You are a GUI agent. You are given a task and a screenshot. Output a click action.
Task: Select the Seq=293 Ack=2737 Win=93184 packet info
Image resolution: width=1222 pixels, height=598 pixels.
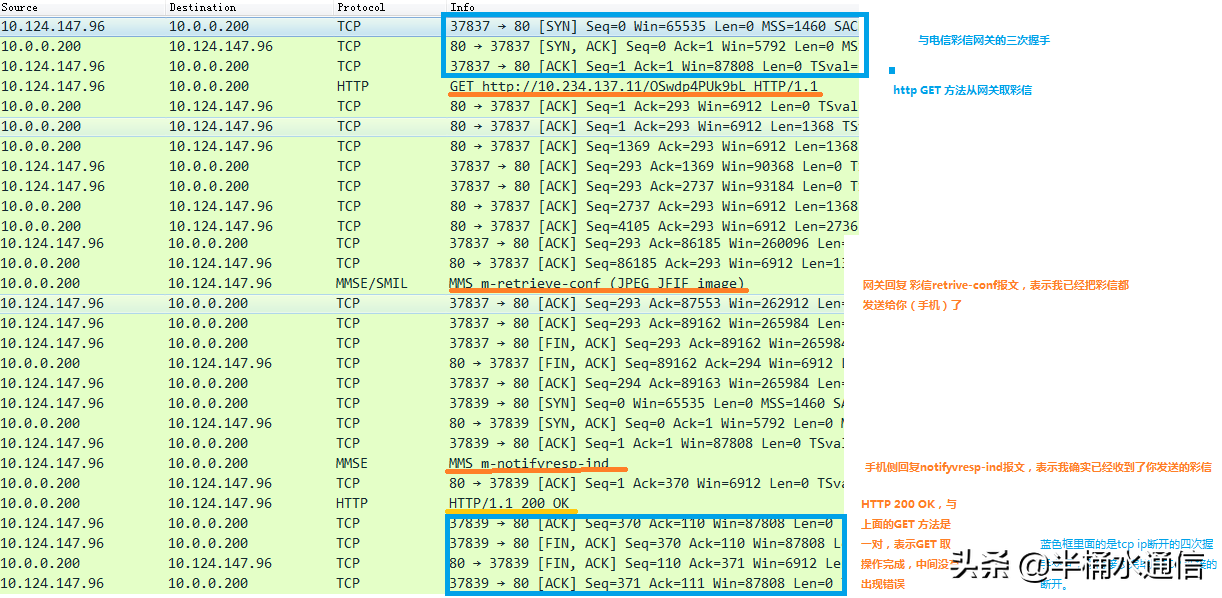click(x=653, y=186)
